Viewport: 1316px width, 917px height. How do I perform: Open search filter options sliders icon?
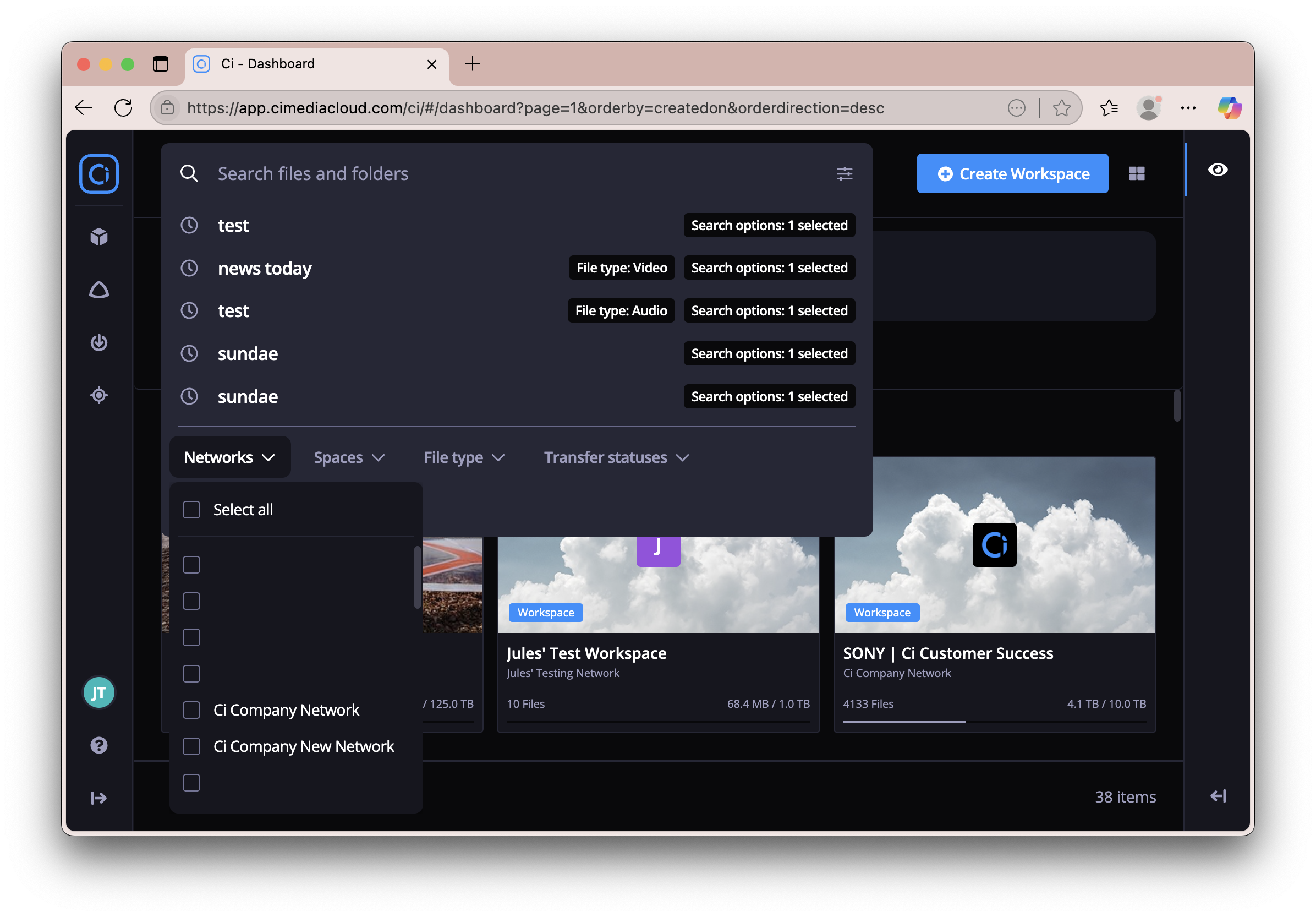click(x=845, y=173)
